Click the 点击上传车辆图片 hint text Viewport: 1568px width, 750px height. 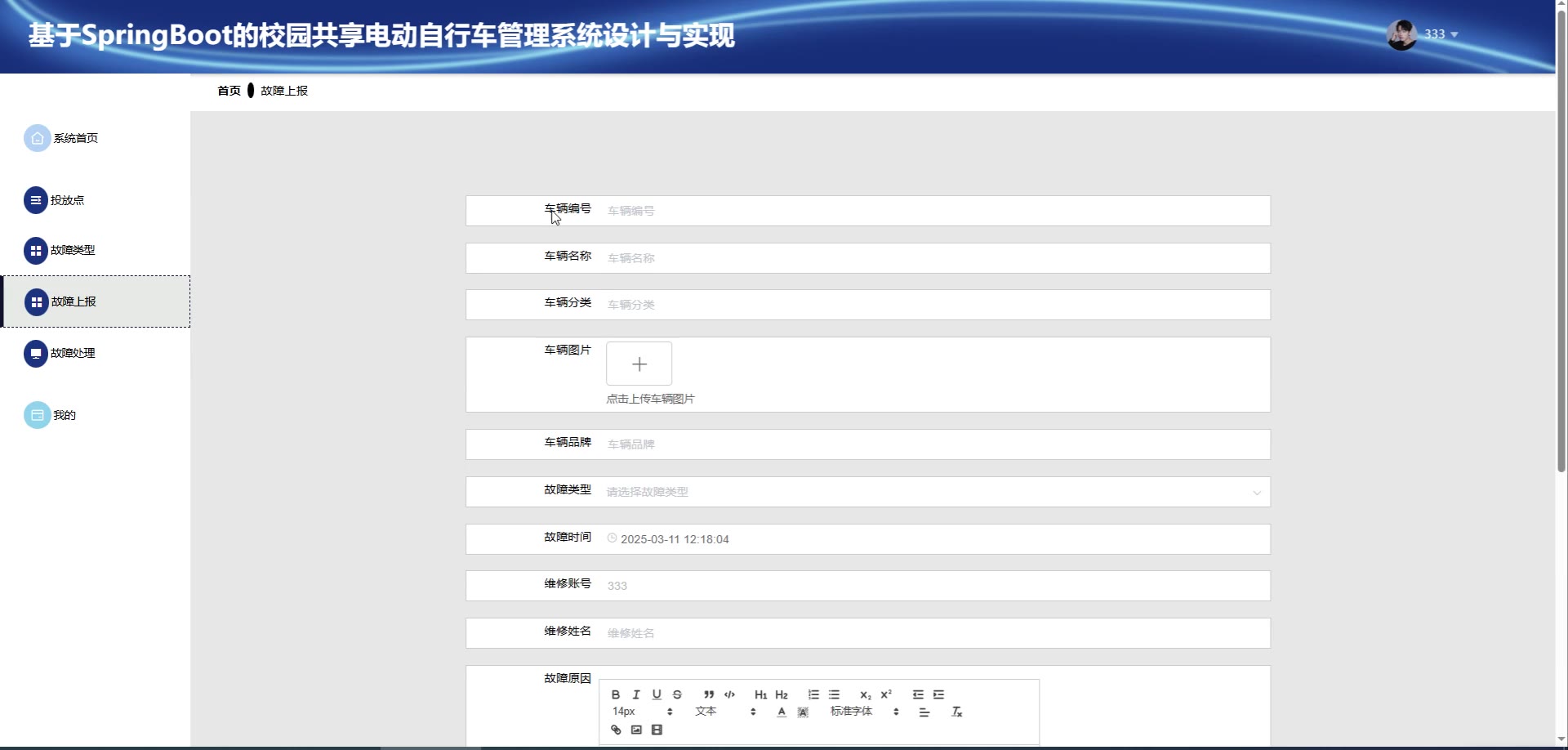click(x=650, y=399)
